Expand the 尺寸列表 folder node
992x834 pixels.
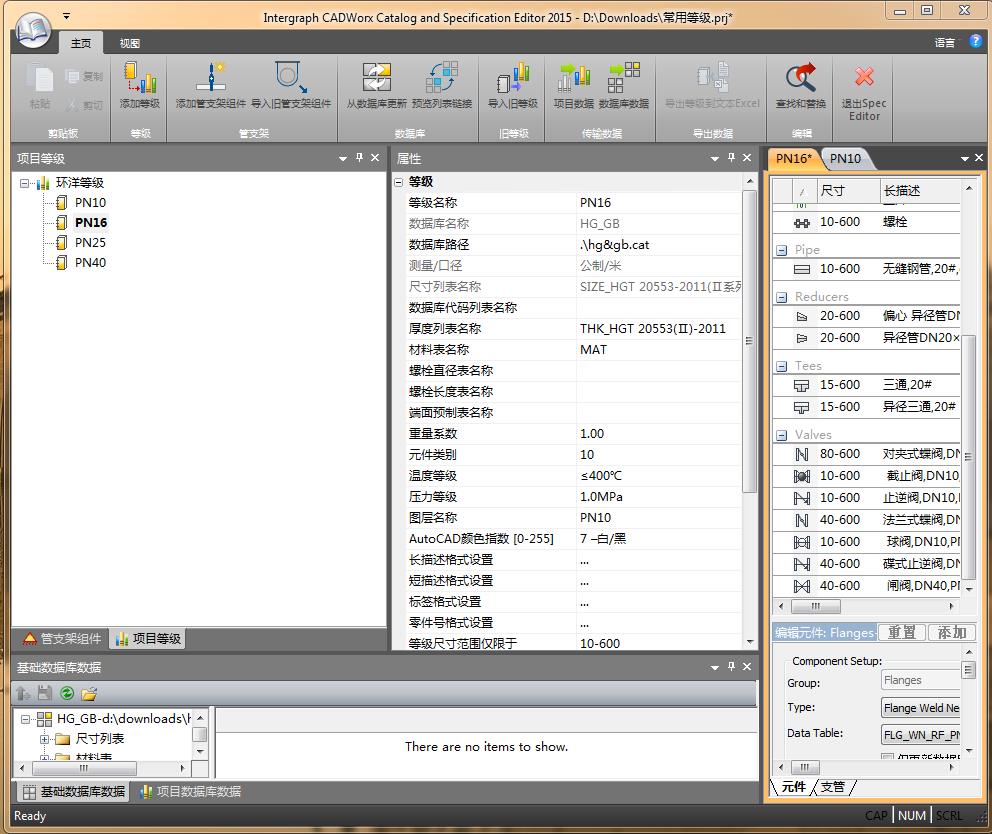click(44, 738)
